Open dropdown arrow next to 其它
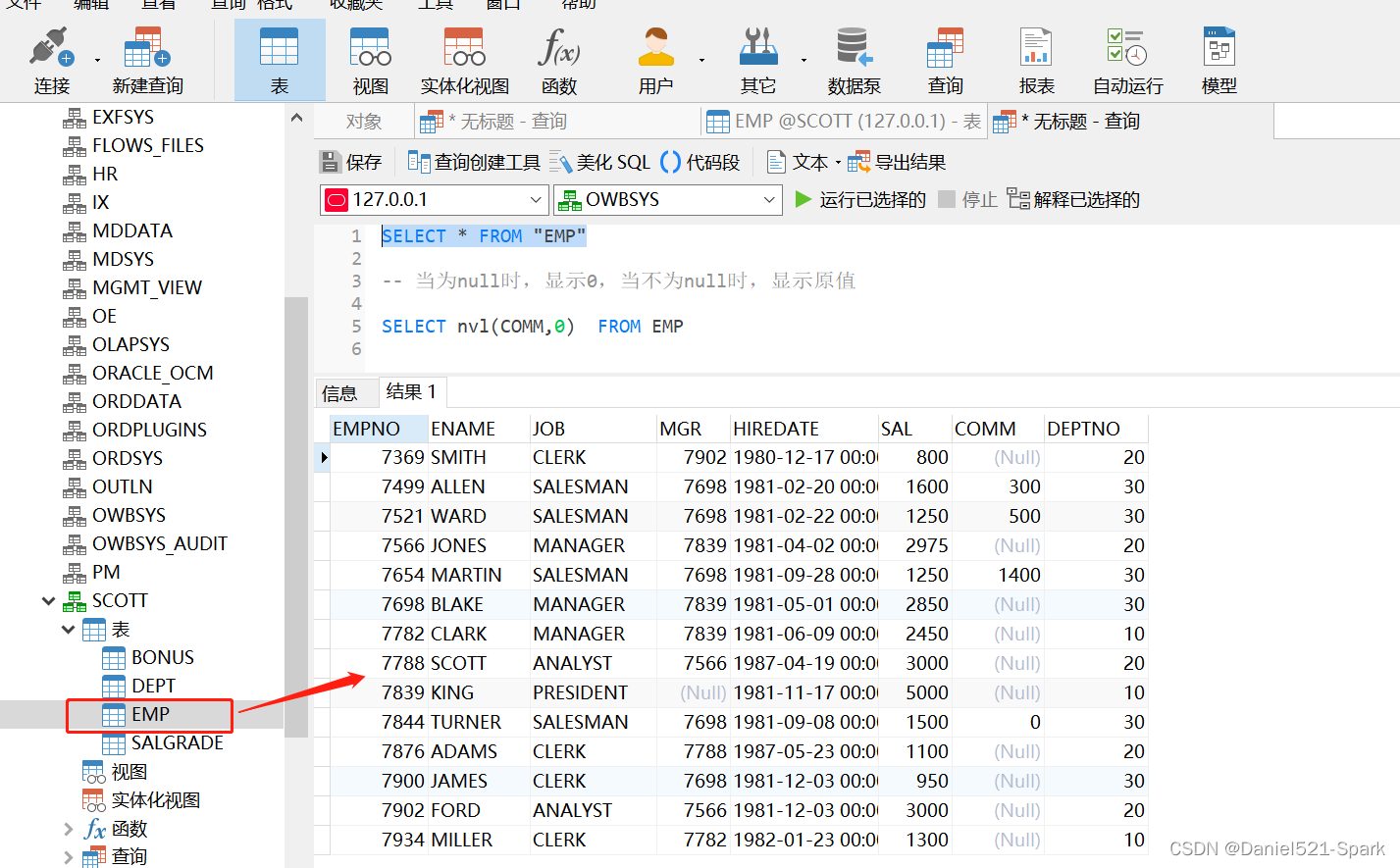The width and height of the screenshot is (1400, 868). coord(804,61)
